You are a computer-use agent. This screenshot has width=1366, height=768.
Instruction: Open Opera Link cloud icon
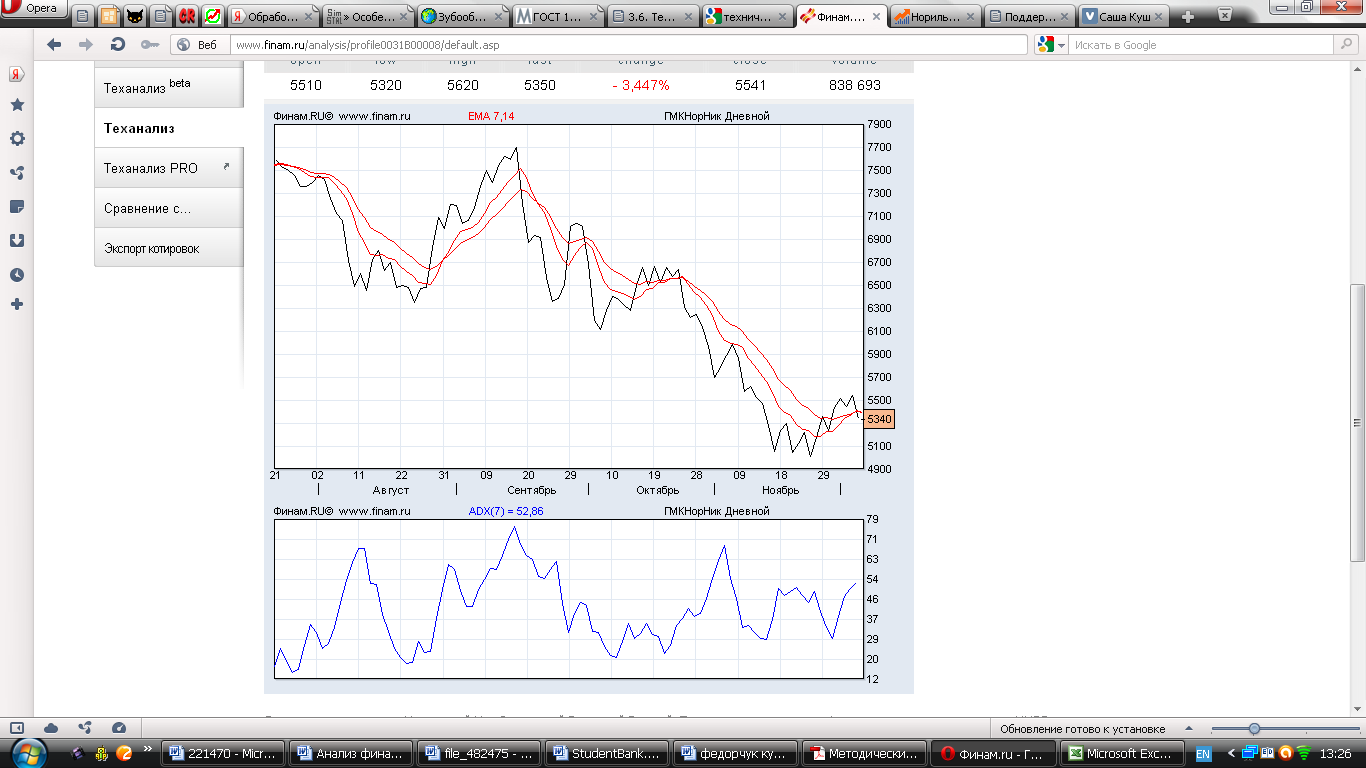51,728
